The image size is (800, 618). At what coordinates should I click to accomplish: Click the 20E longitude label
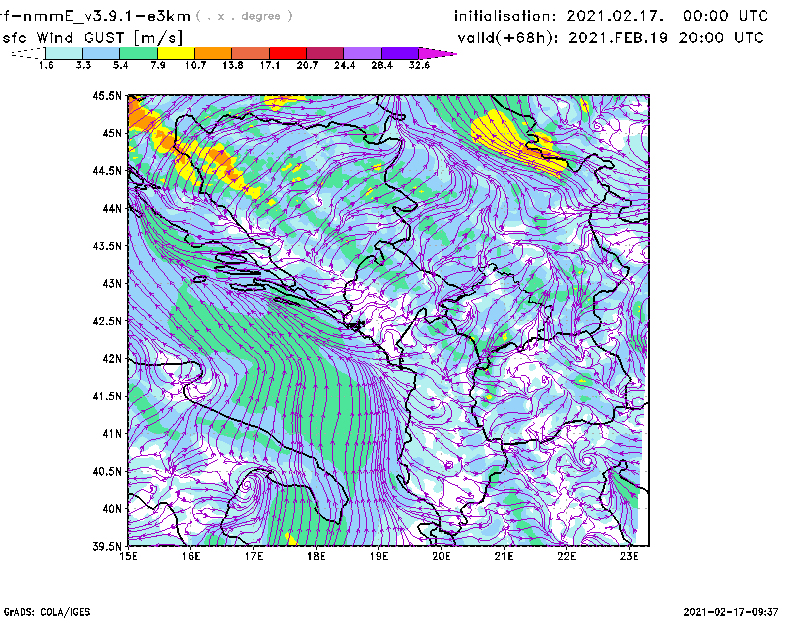[441, 557]
